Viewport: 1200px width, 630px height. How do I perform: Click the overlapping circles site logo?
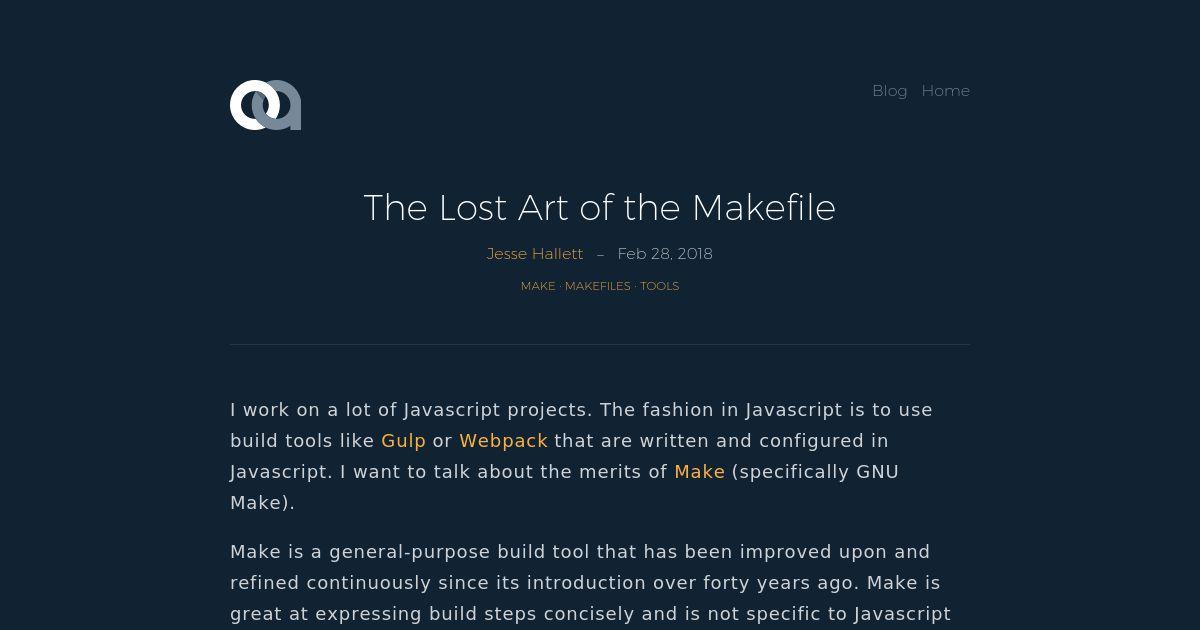tap(265, 105)
